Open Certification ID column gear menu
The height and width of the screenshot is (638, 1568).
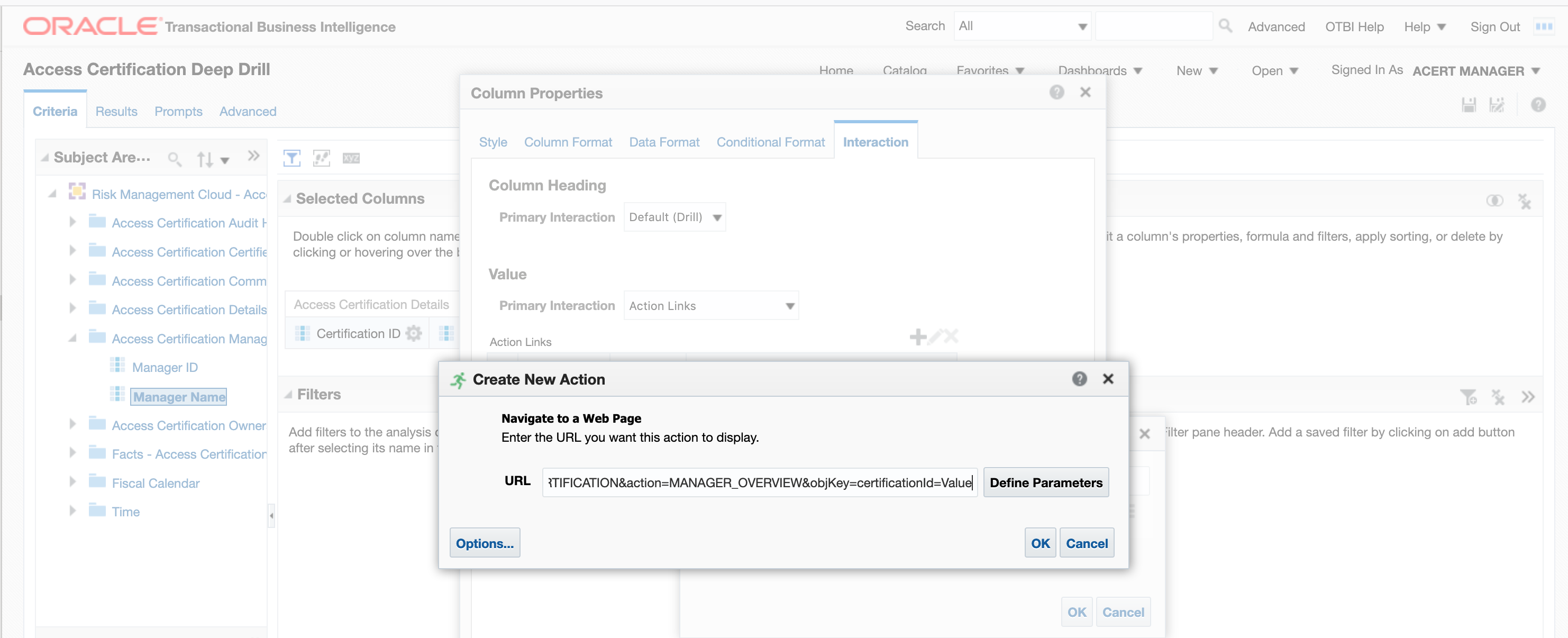(414, 334)
